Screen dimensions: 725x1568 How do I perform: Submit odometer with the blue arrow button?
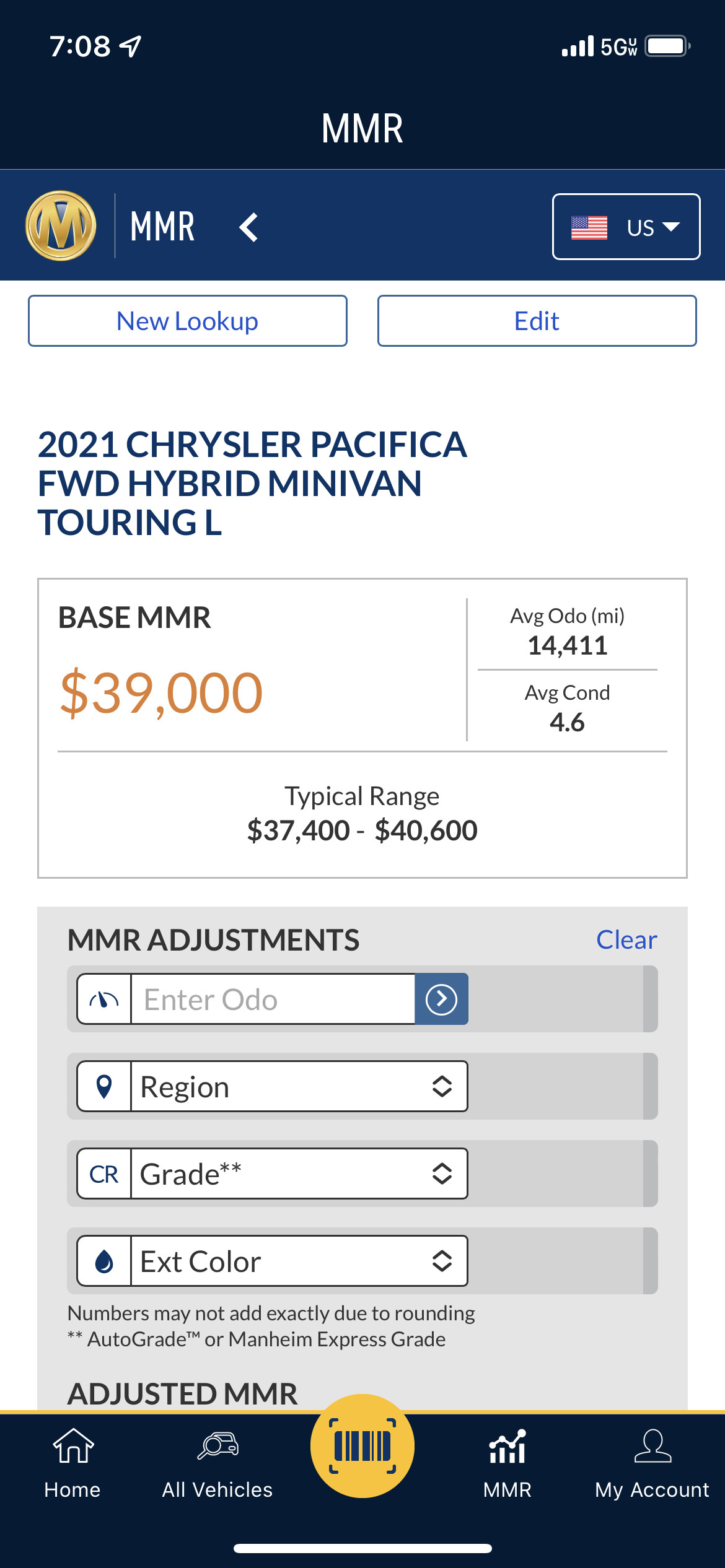pos(441,999)
